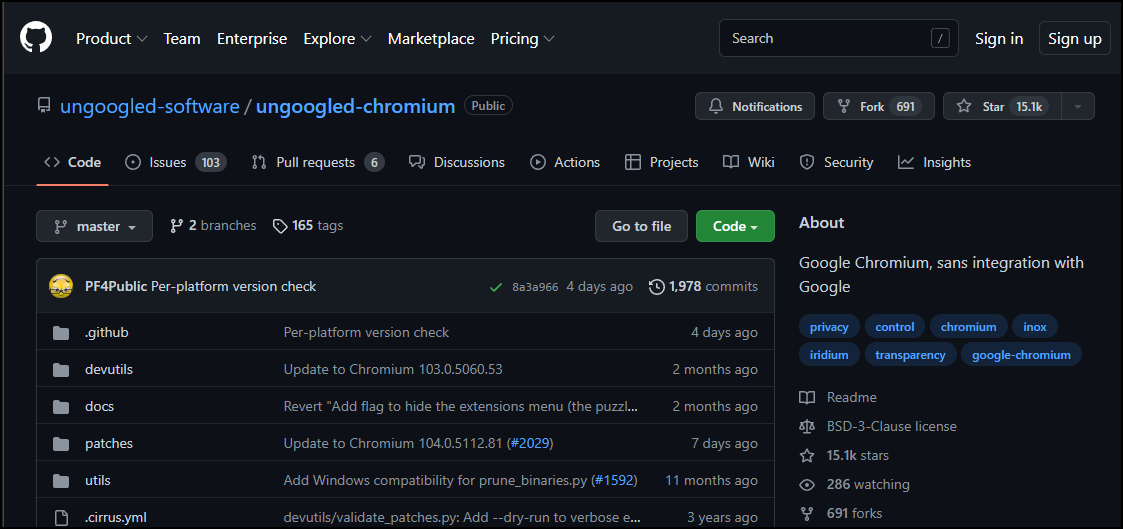Screen dimensions: 1123x529
Task: Click the BSD-3-Clause license link
Action: (x=892, y=426)
